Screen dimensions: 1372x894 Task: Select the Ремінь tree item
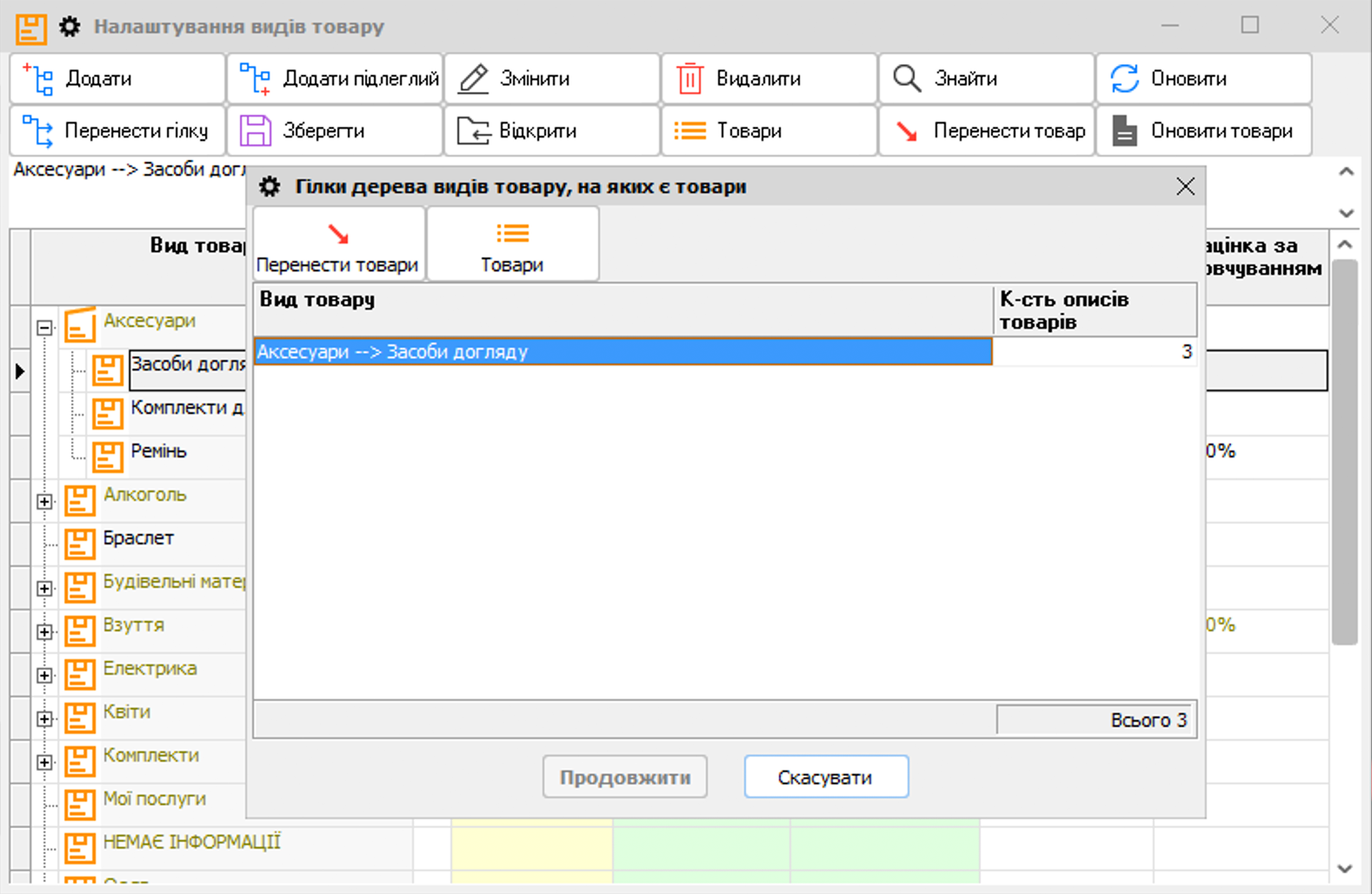[158, 451]
